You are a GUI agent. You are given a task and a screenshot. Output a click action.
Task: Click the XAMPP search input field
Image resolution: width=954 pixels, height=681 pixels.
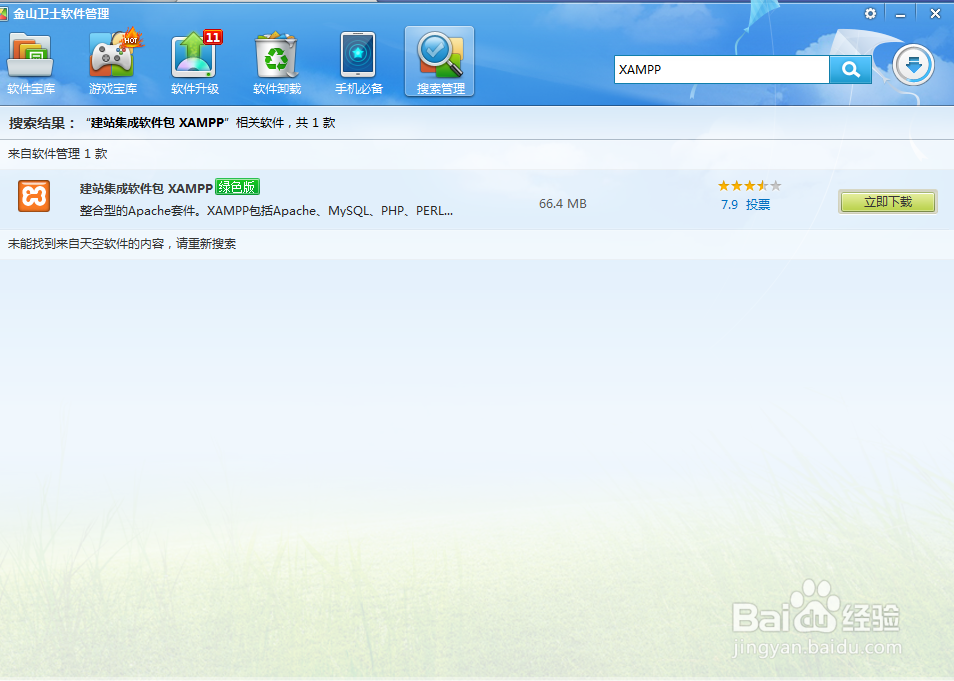pyautogui.click(x=722, y=69)
